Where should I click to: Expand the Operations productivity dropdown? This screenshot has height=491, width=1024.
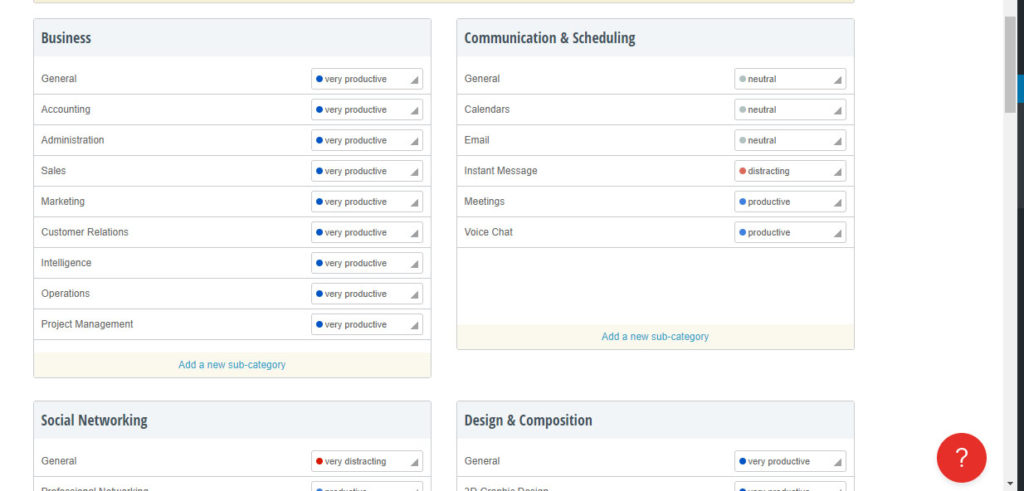[367, 294]
